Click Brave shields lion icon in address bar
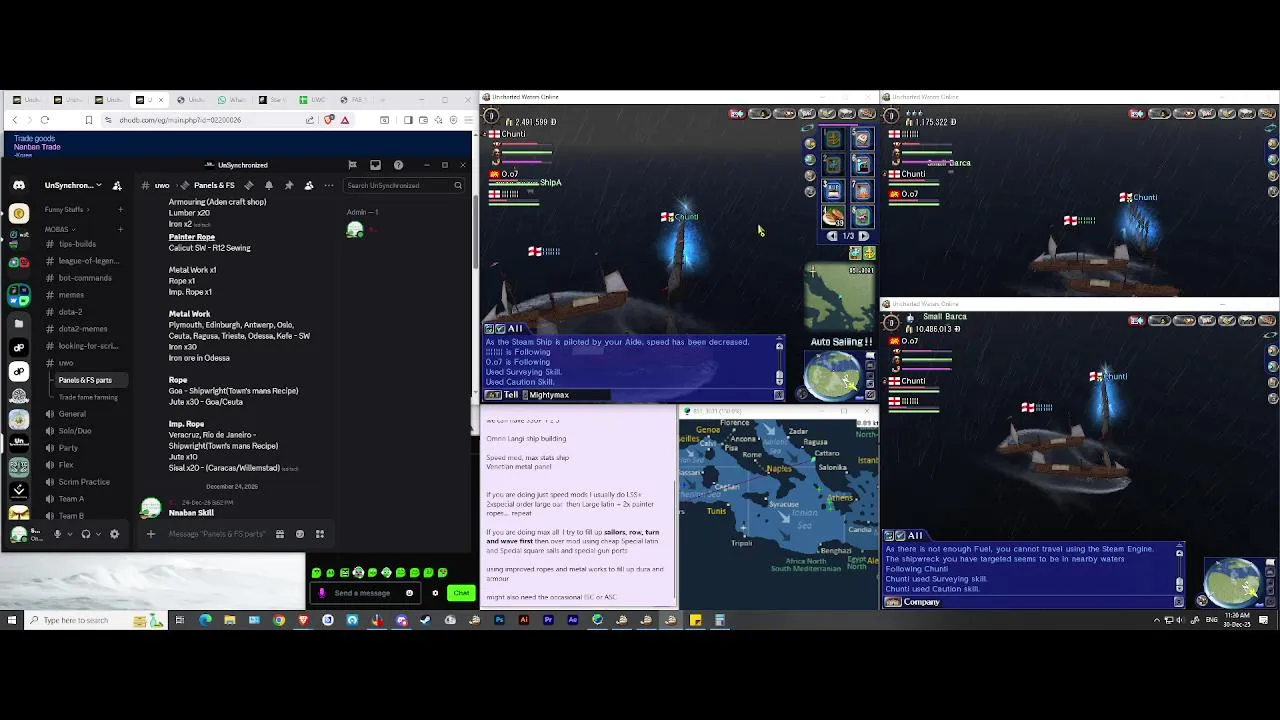This screenshot has width=1280, height=720. (x=328, y=120)
